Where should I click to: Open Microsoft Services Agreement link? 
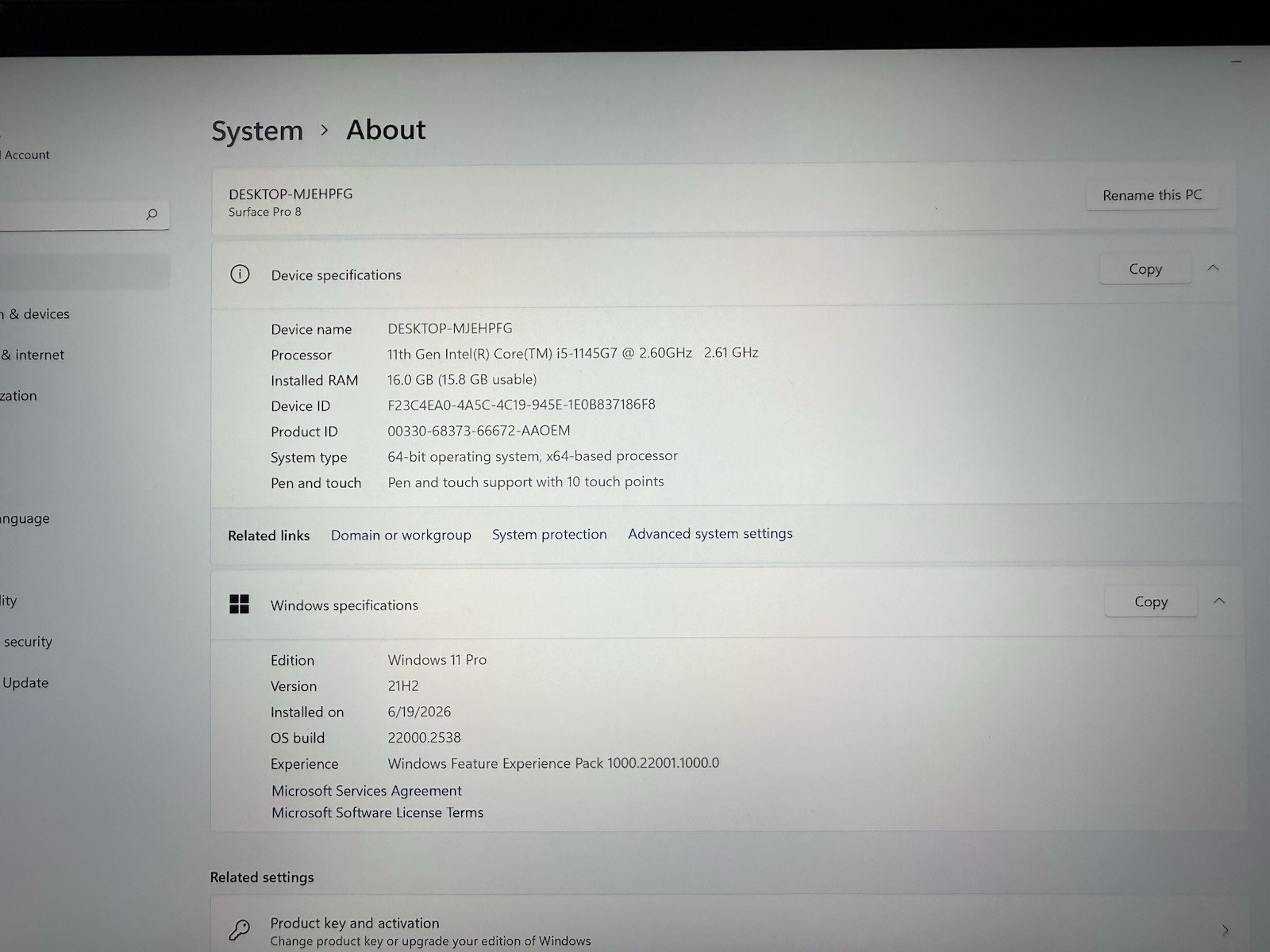[x=367, y=791]
